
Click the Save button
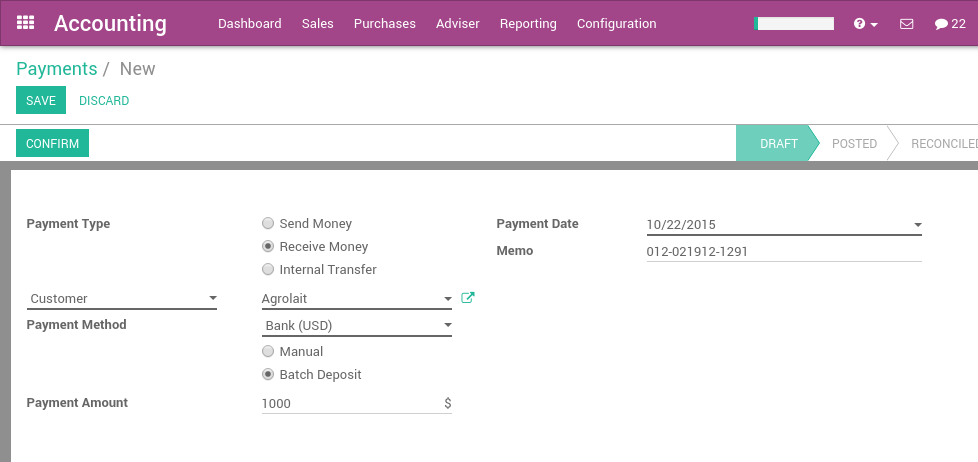pos(41,101)
